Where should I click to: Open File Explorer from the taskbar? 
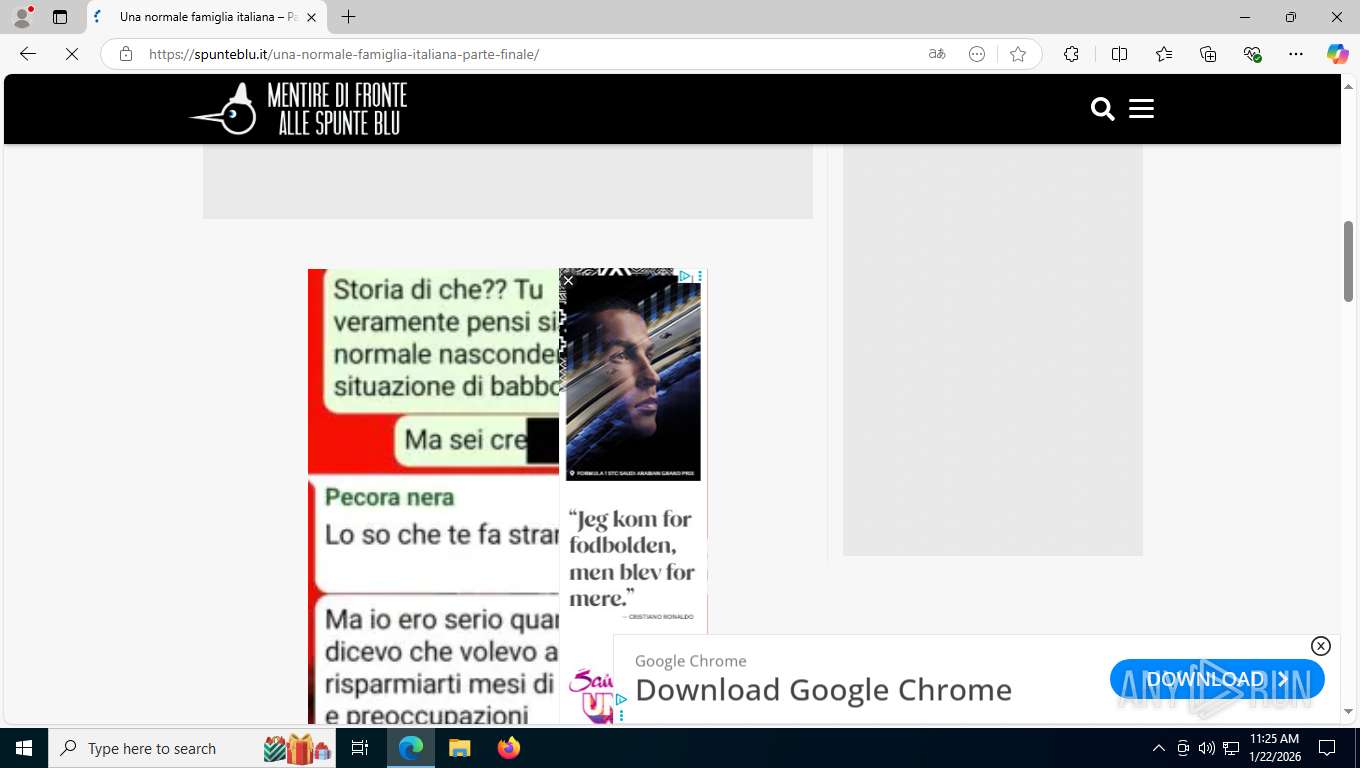click(459, 748)
